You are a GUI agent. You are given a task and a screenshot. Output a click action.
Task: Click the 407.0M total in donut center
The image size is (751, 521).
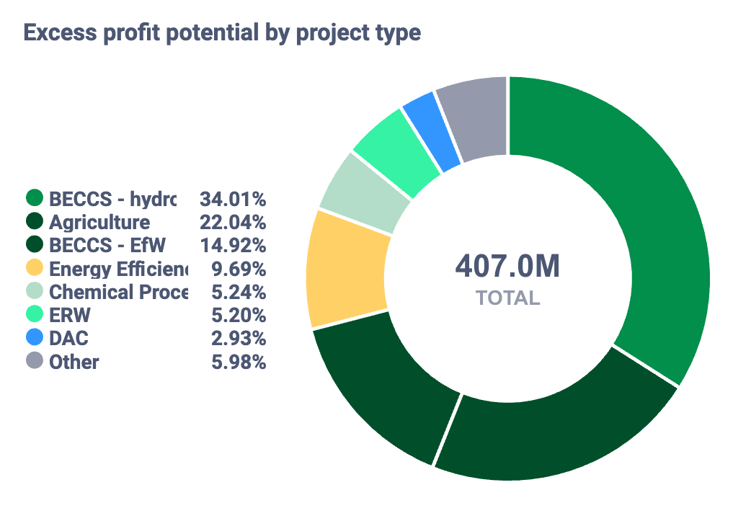pos(507,266)
